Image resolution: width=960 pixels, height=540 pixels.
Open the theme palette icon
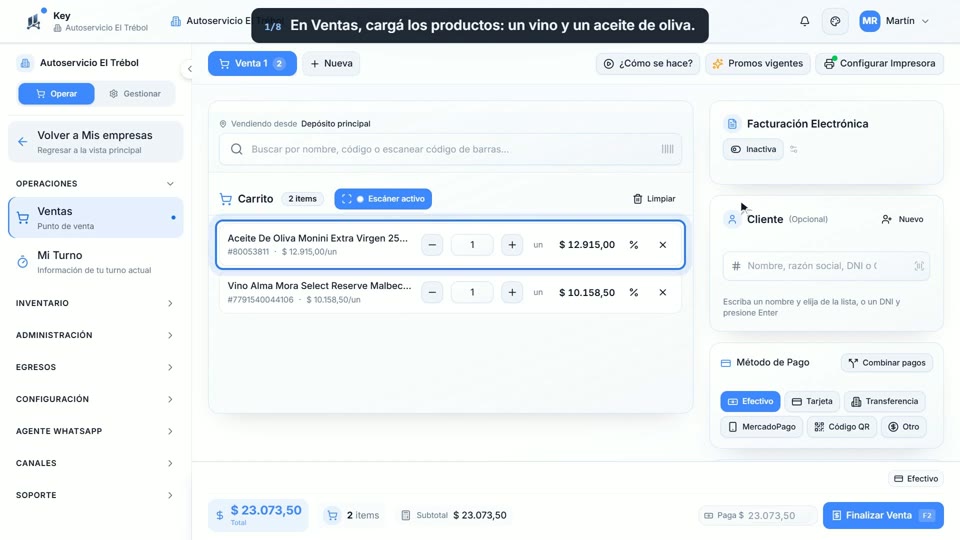835,21
